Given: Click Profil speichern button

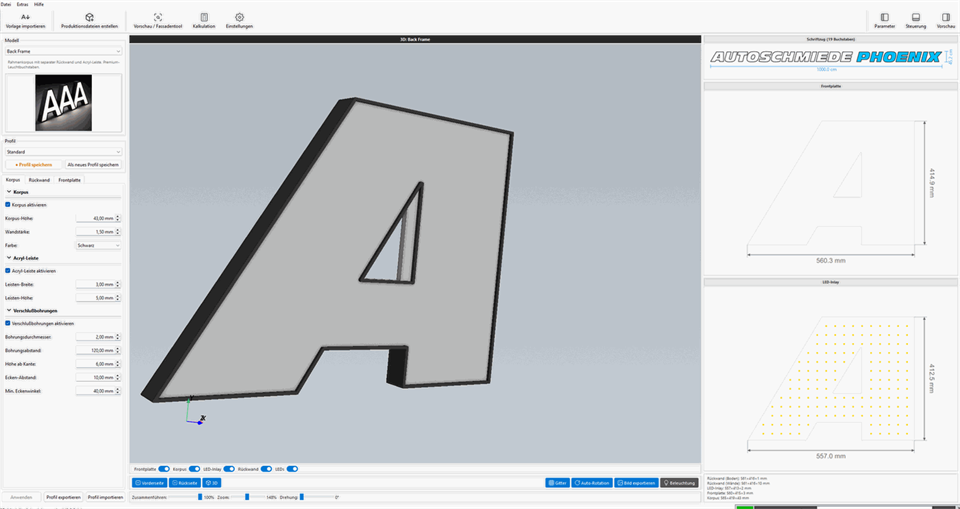Looking at the screenshot, I should [x=34, y=165].
